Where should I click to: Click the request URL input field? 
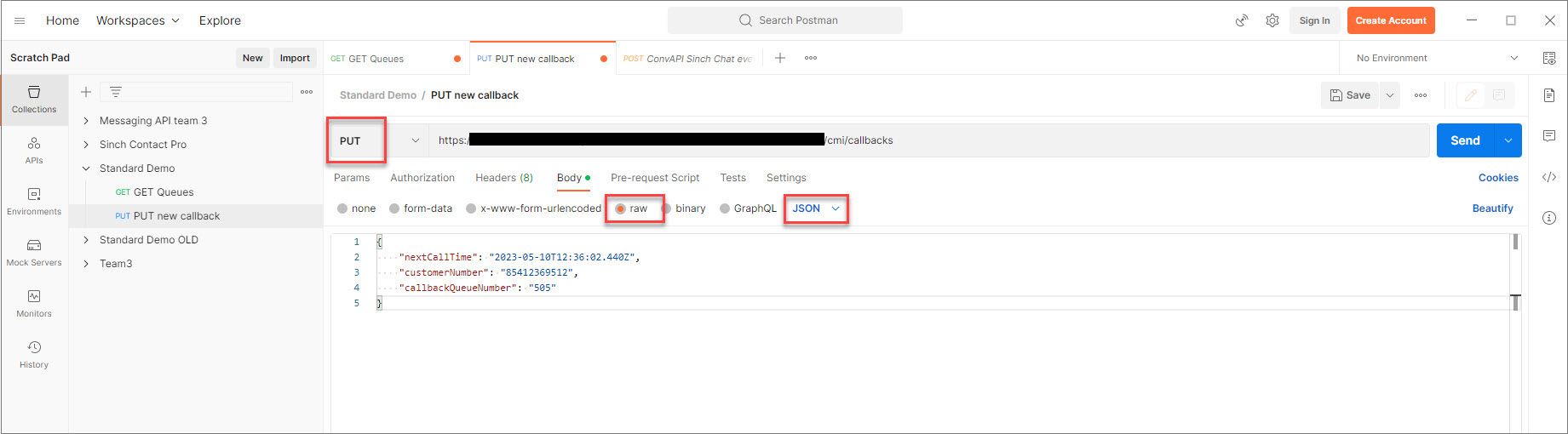coord(928,140)
